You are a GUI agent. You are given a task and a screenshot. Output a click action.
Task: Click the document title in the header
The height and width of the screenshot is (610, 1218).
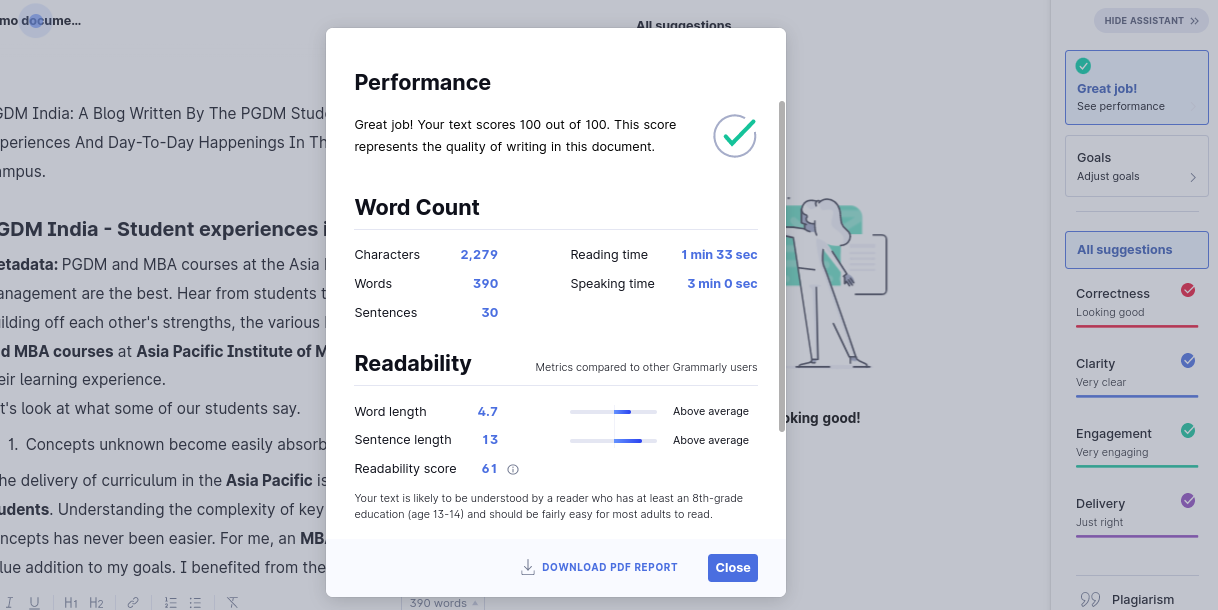40,20
